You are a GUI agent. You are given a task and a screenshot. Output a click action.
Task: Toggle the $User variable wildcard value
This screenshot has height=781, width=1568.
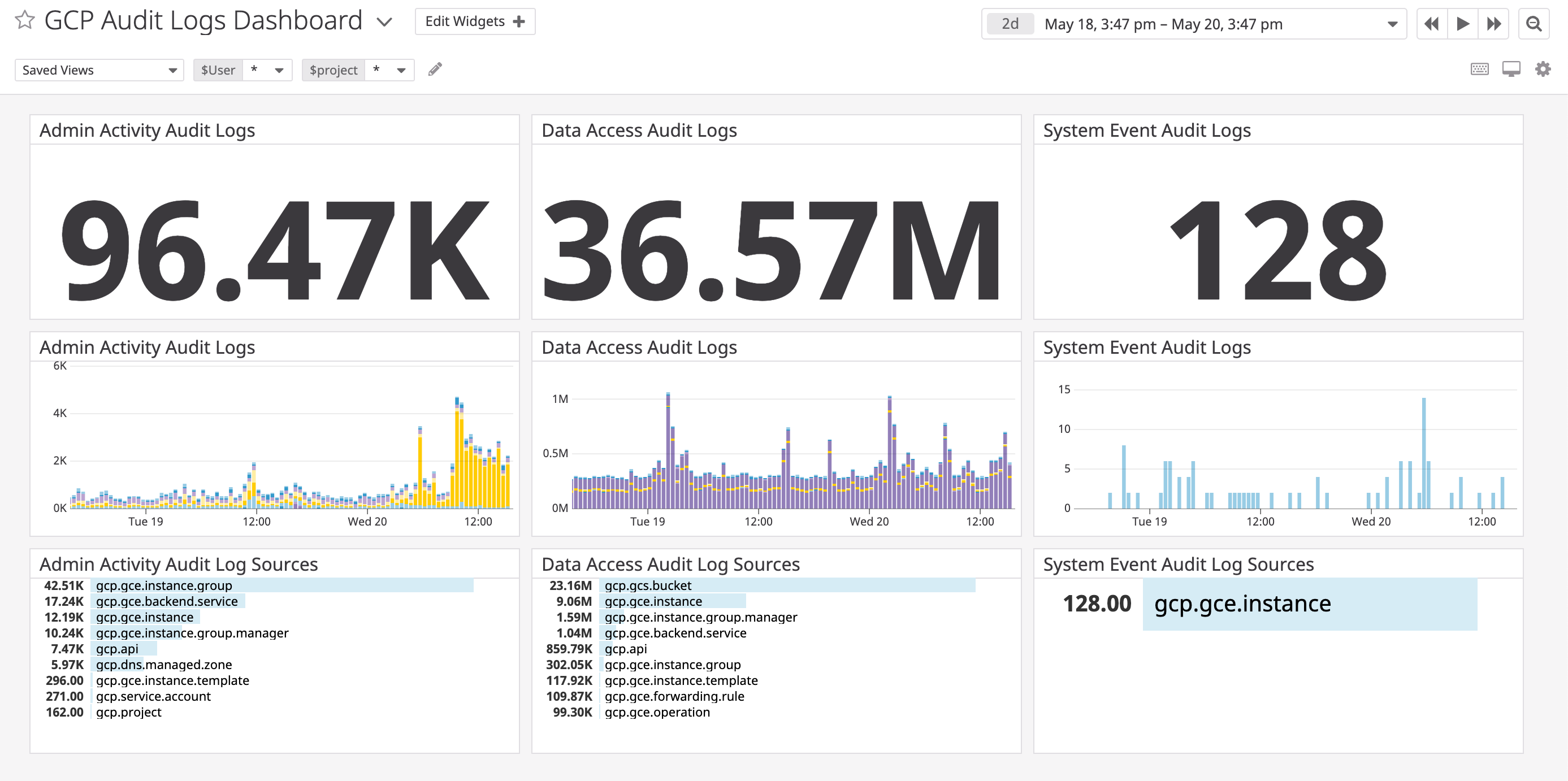pos(266,70)
